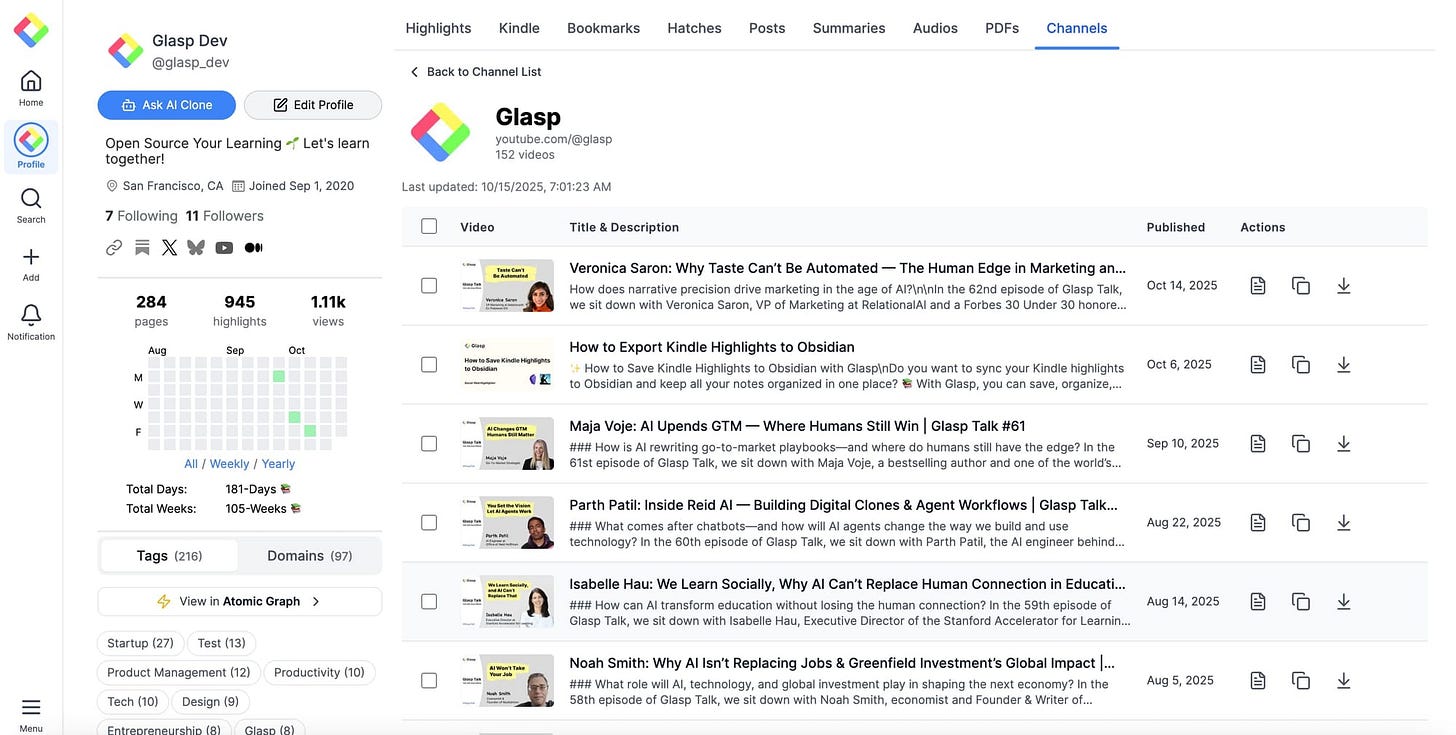Viewport: 1456px width, 735px height.
Task: Click the Edit Profile button
Action: point(313,105)
